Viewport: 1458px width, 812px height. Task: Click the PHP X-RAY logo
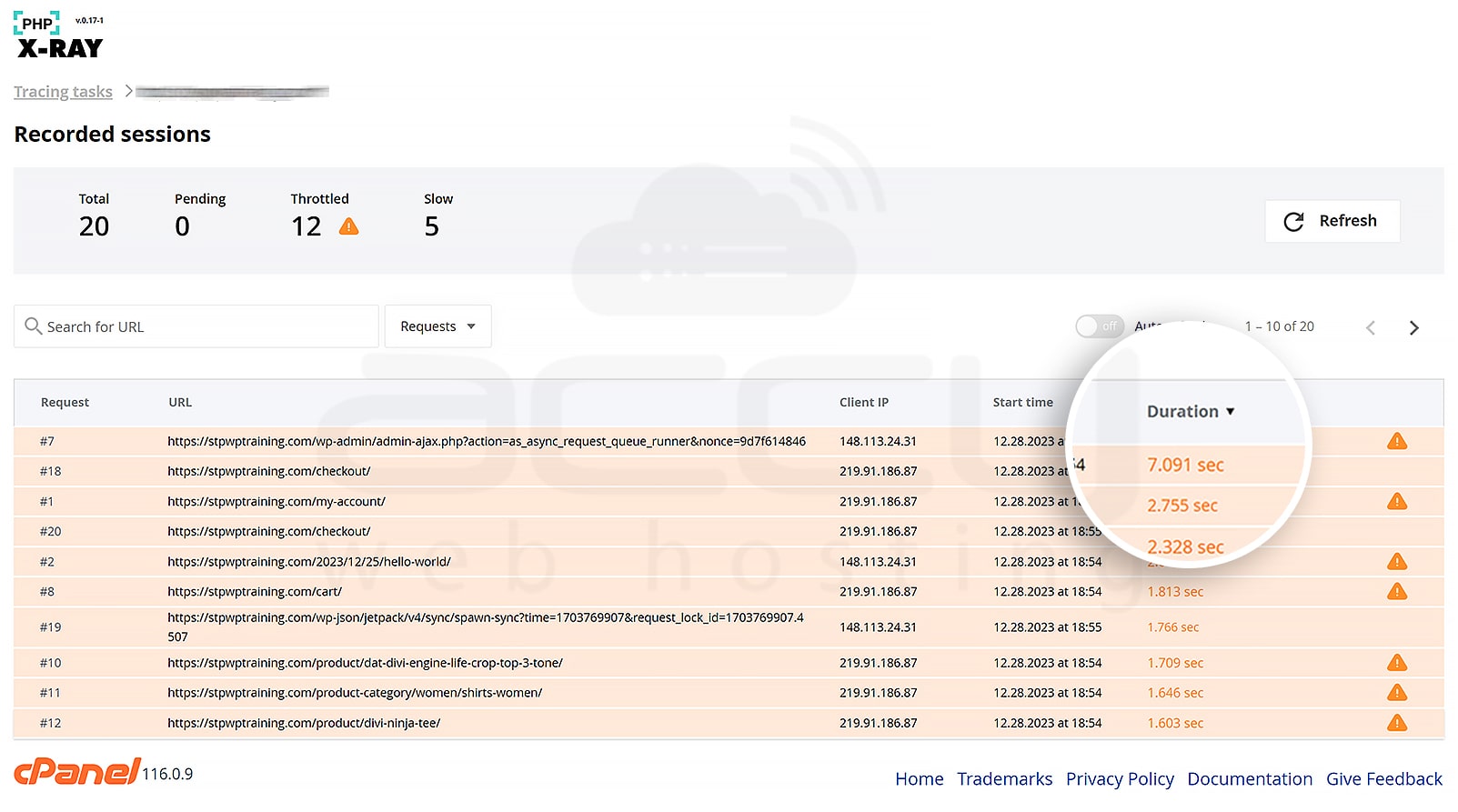pyautogui.click(x=59, y=36)
